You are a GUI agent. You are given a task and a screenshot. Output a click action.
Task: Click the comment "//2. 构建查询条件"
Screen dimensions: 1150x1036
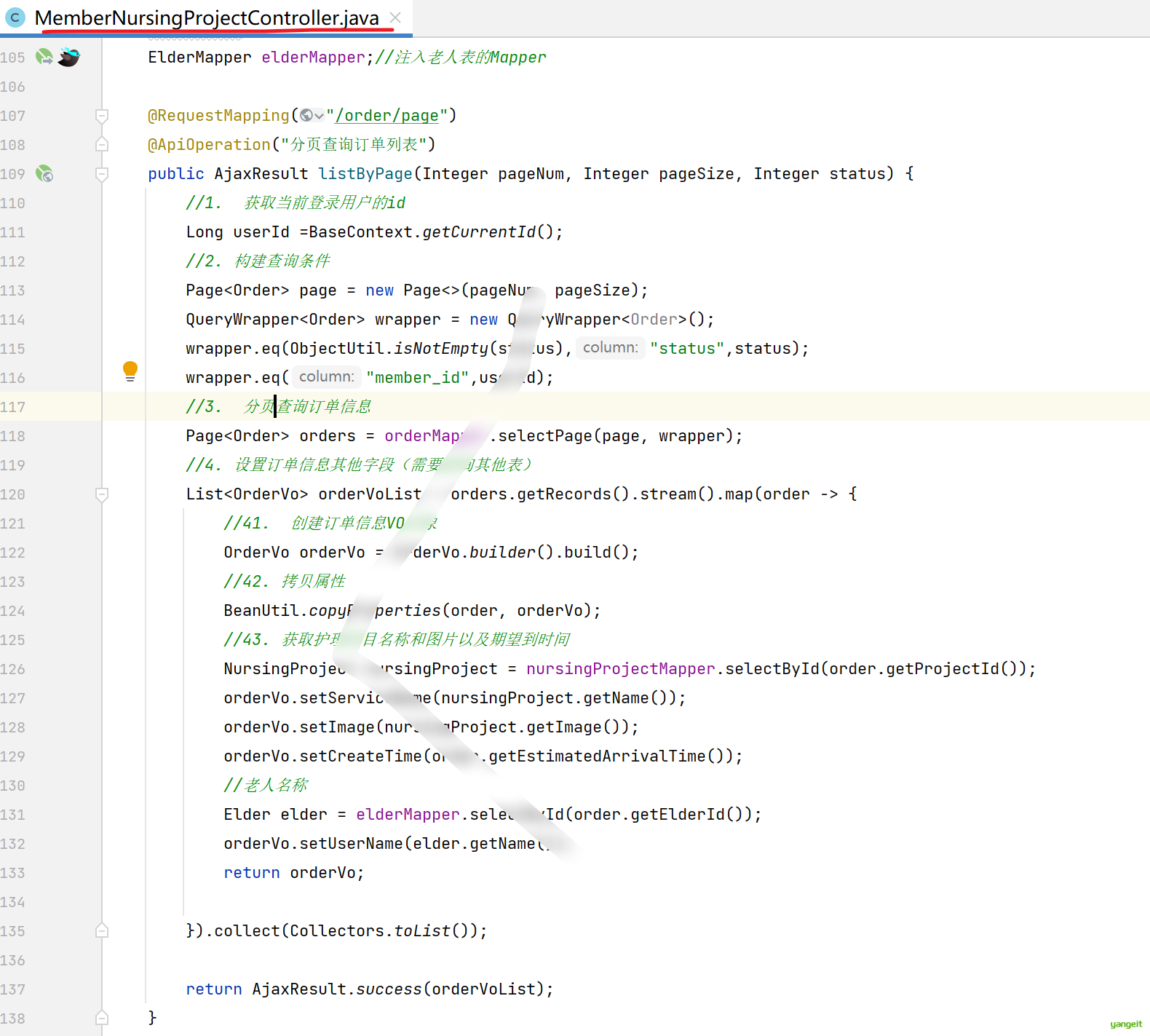point(258,261)
